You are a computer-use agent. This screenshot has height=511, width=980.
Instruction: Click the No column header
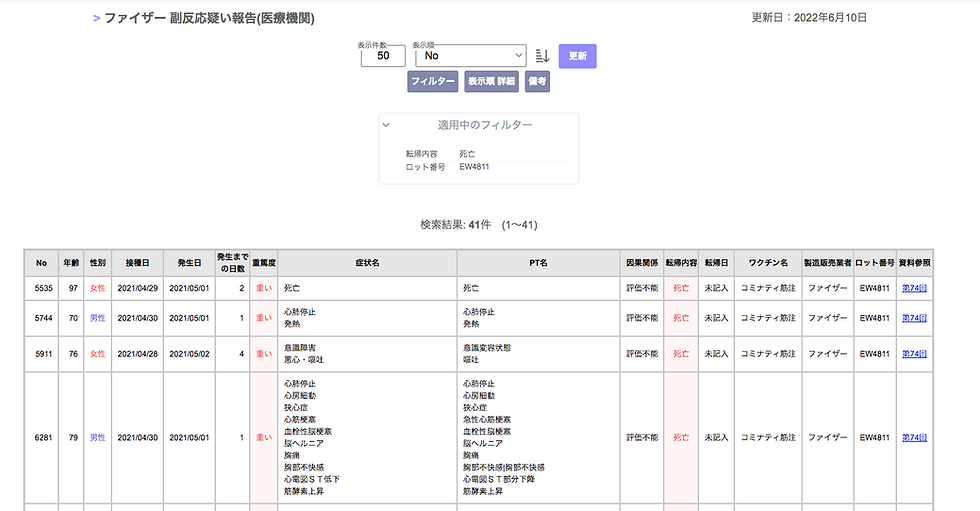tap(41, 263)
